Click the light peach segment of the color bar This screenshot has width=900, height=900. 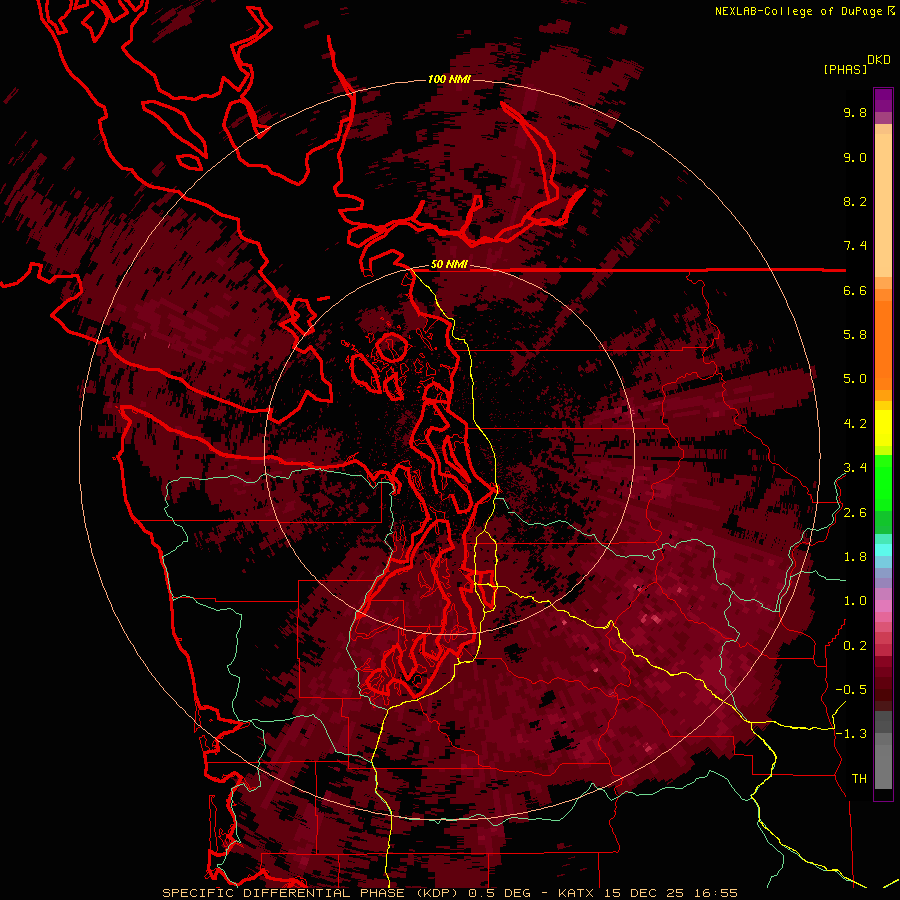(x=883, y=207)
